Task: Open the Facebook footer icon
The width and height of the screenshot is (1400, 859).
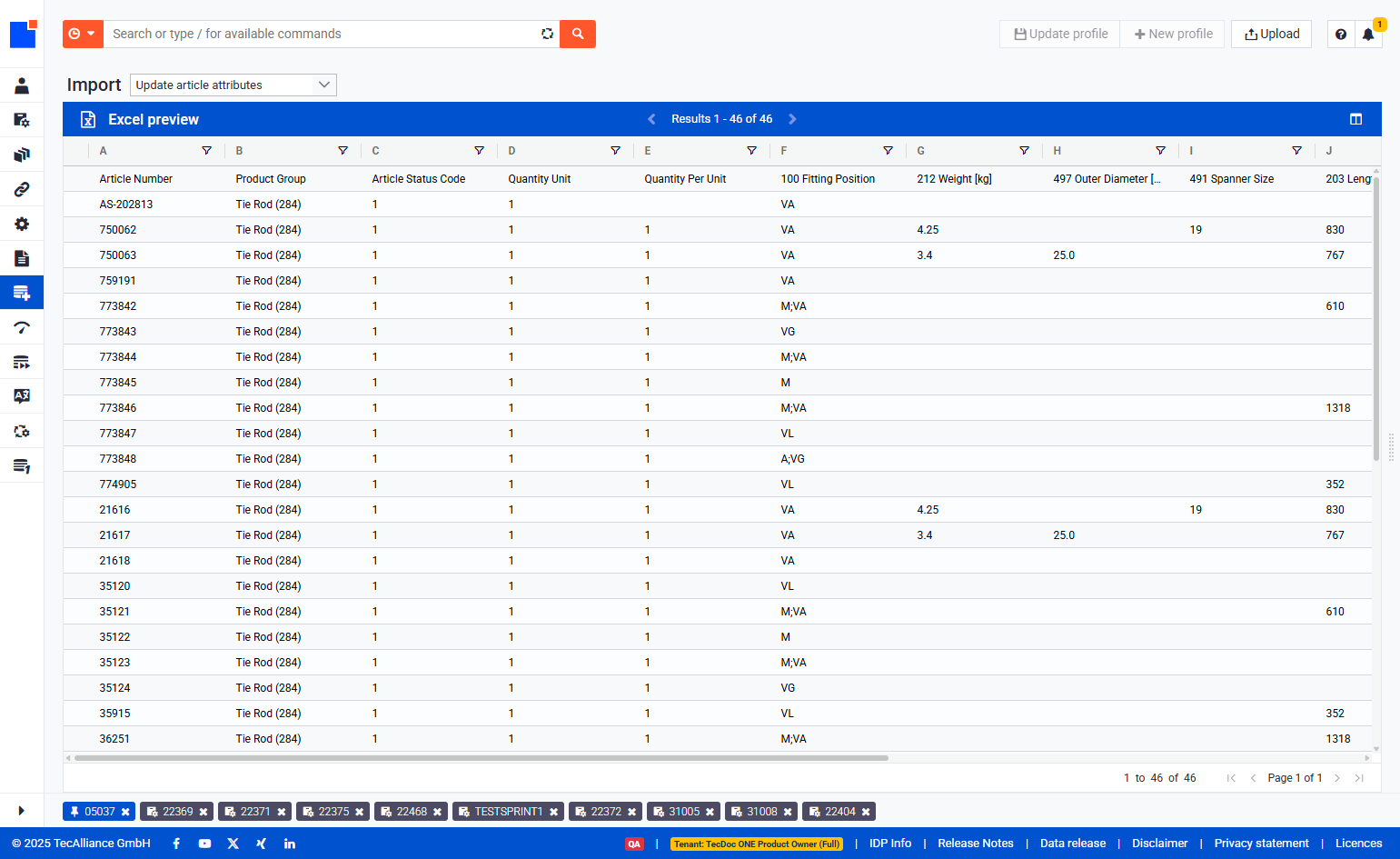Action: [x=176, y=844]
